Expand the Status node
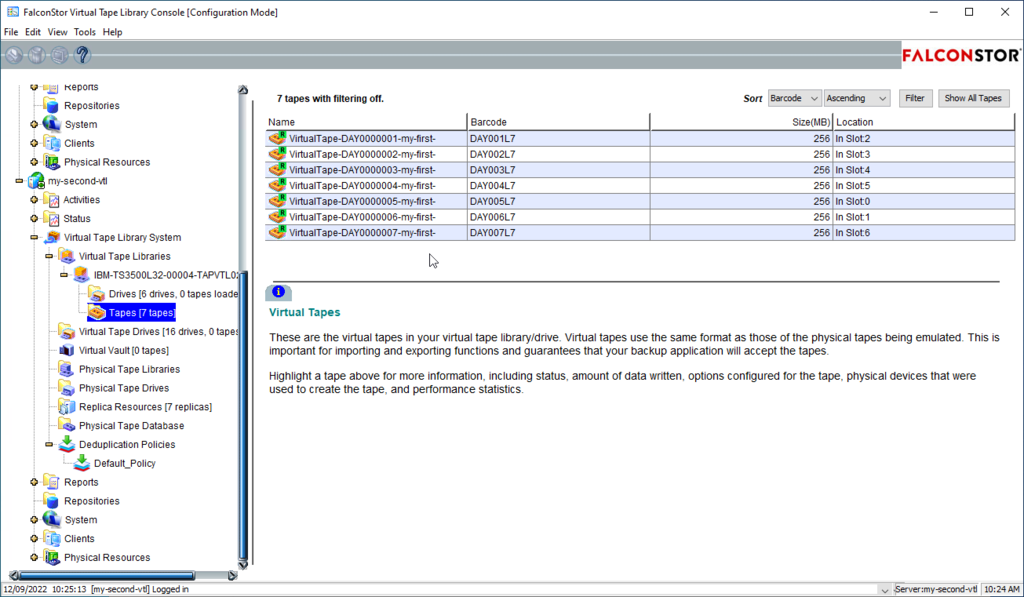 (x=34, y=219)
